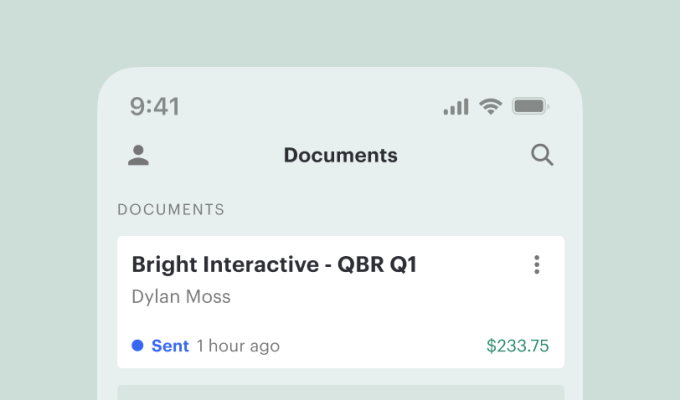Open the partially visible second document card
Screen dimensions: 680x400
(x=340, y=392)
